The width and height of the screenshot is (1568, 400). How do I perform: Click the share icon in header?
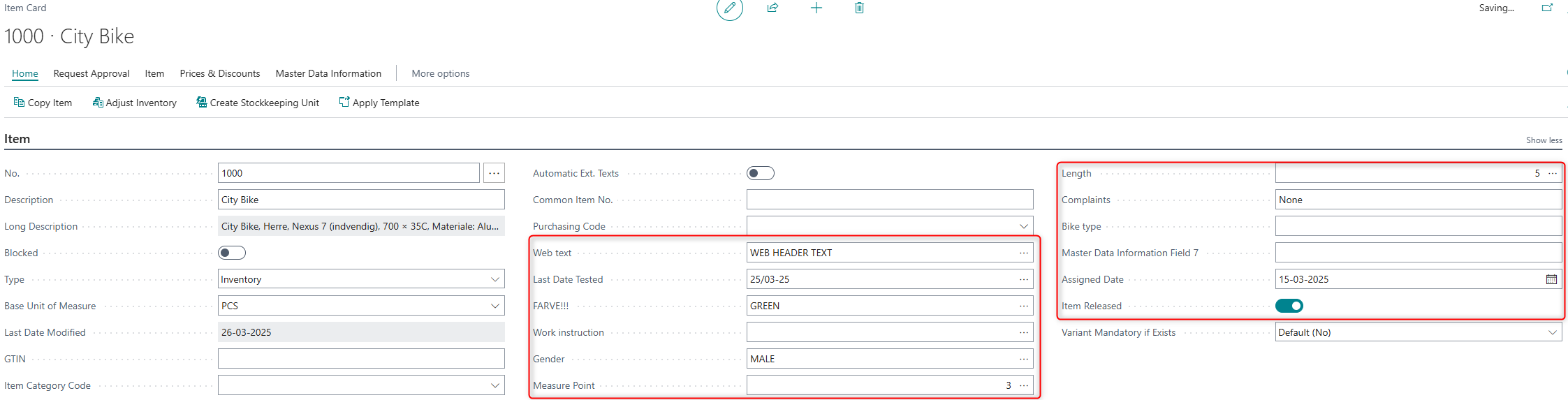coord(772,8)
